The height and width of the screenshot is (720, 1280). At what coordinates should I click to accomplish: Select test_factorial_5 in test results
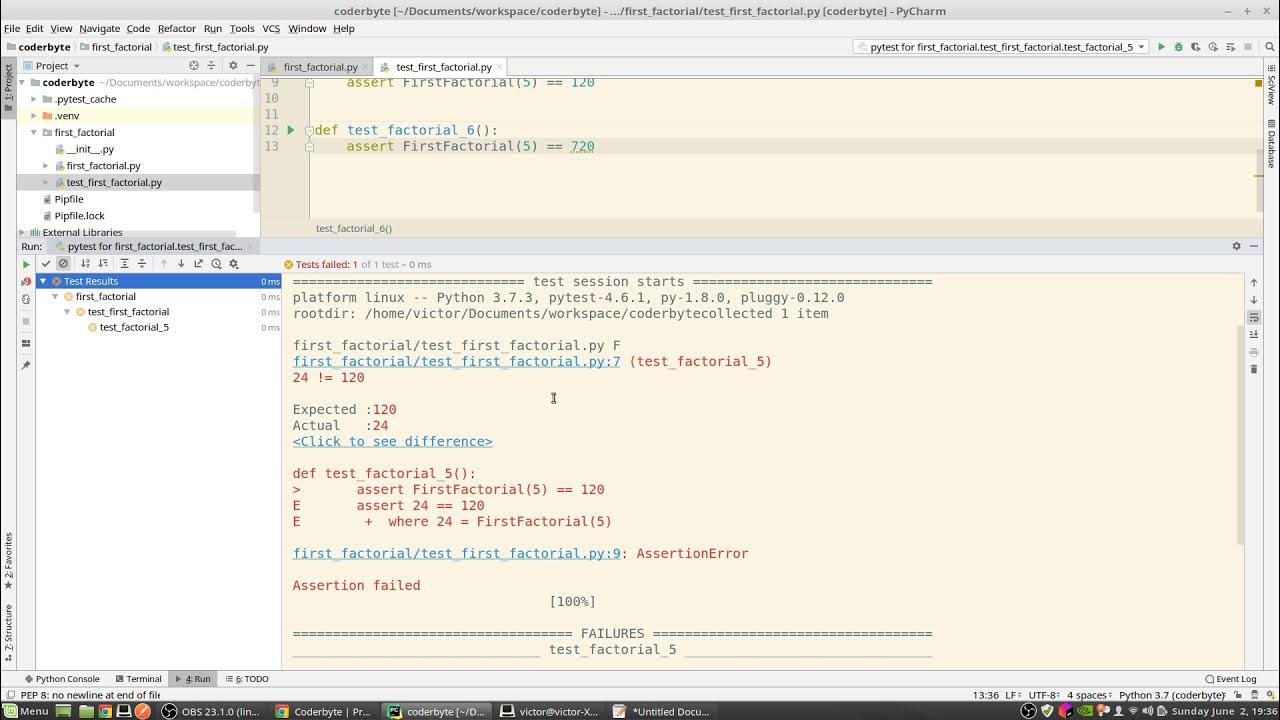133,328
